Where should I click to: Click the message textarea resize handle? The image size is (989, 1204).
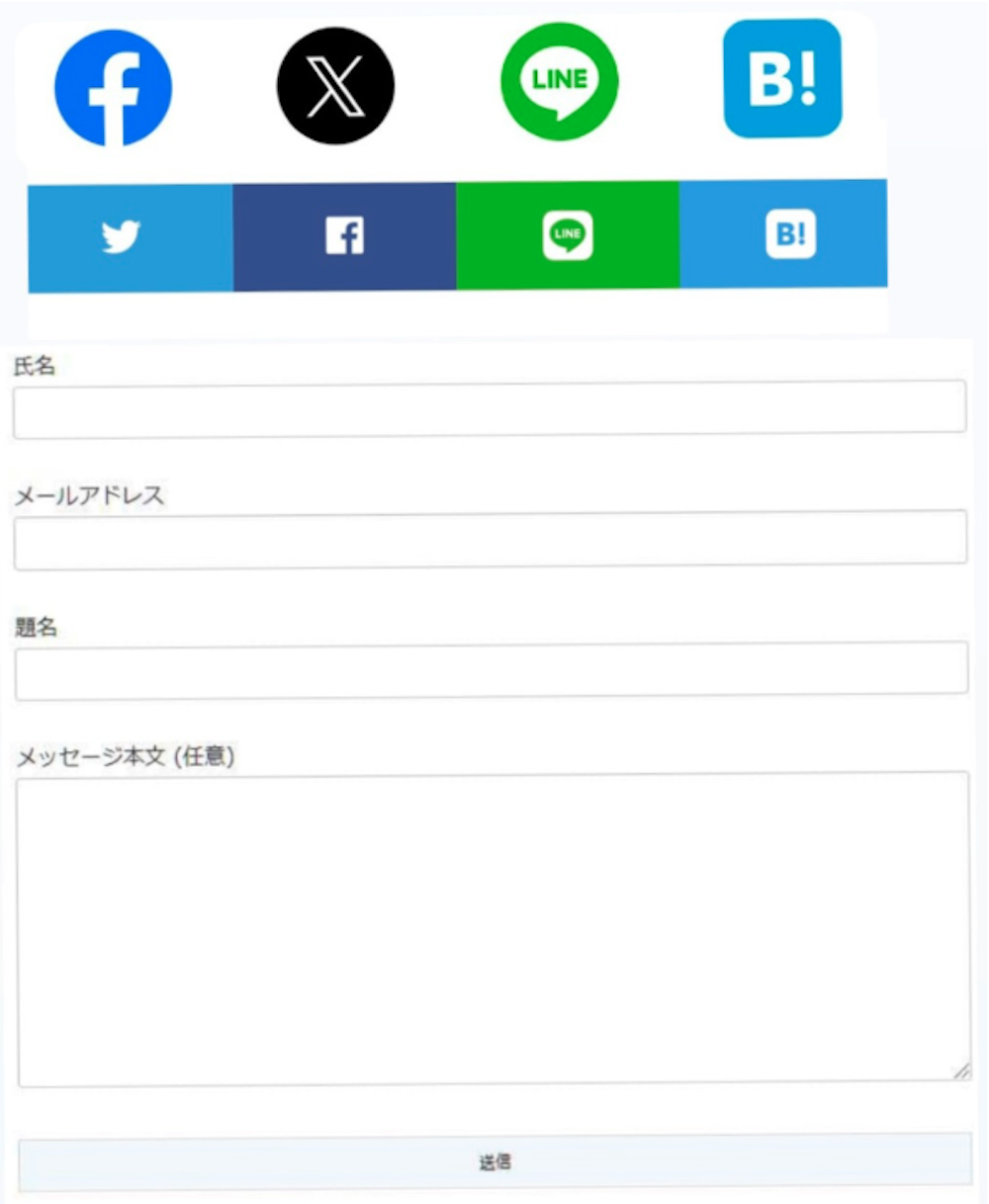click(960, 1072)
